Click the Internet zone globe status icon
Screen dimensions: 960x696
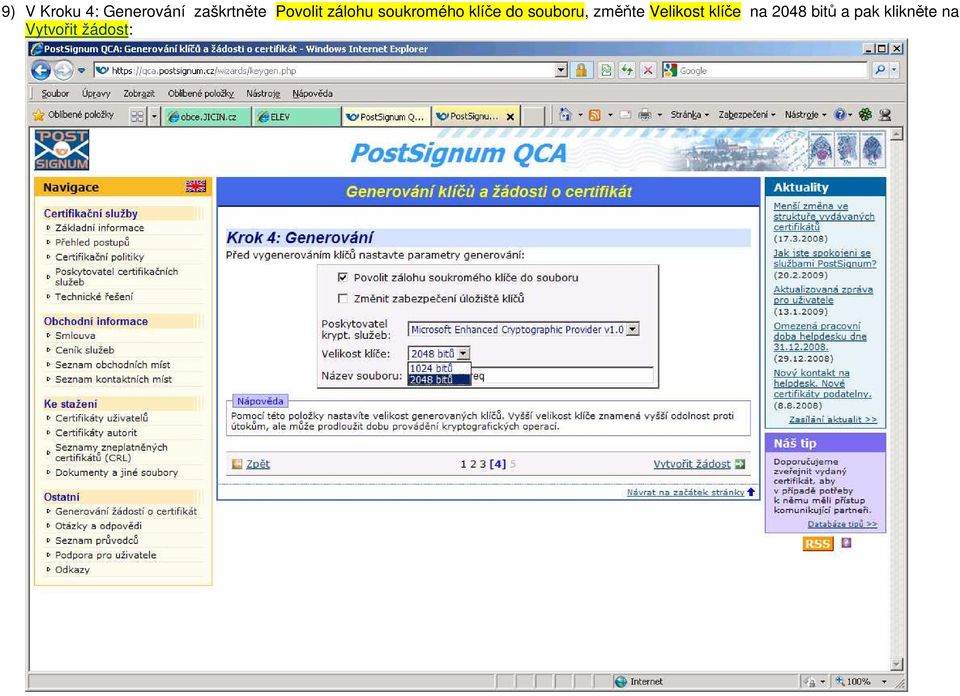620,681
